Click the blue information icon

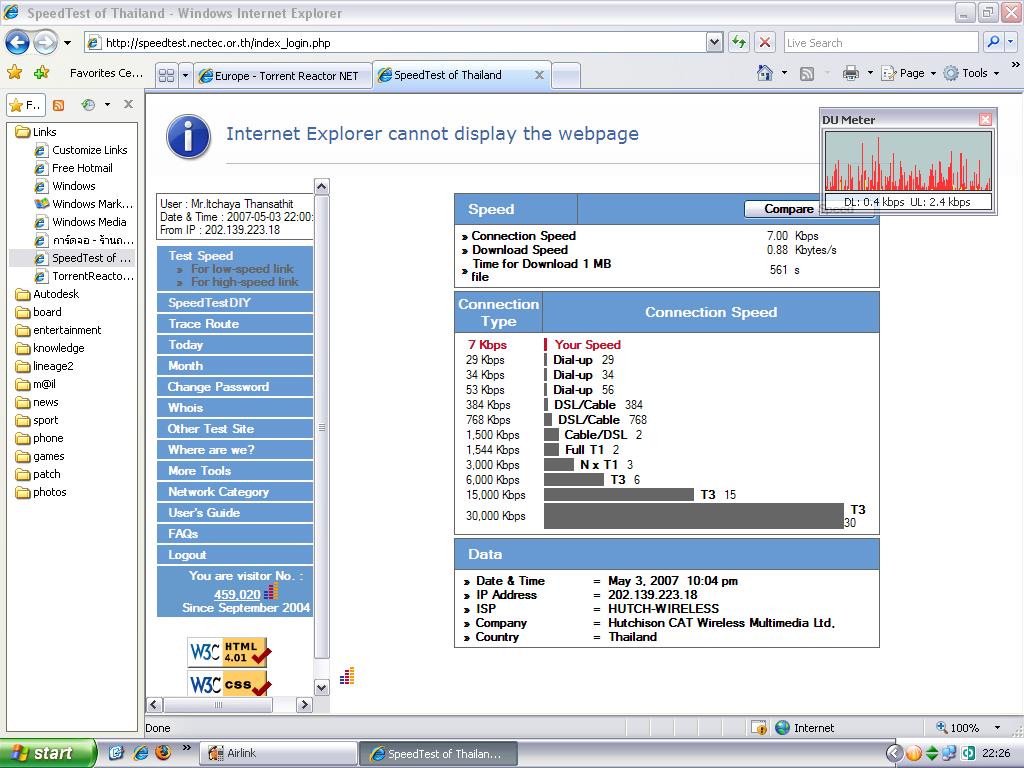[188, 137]
